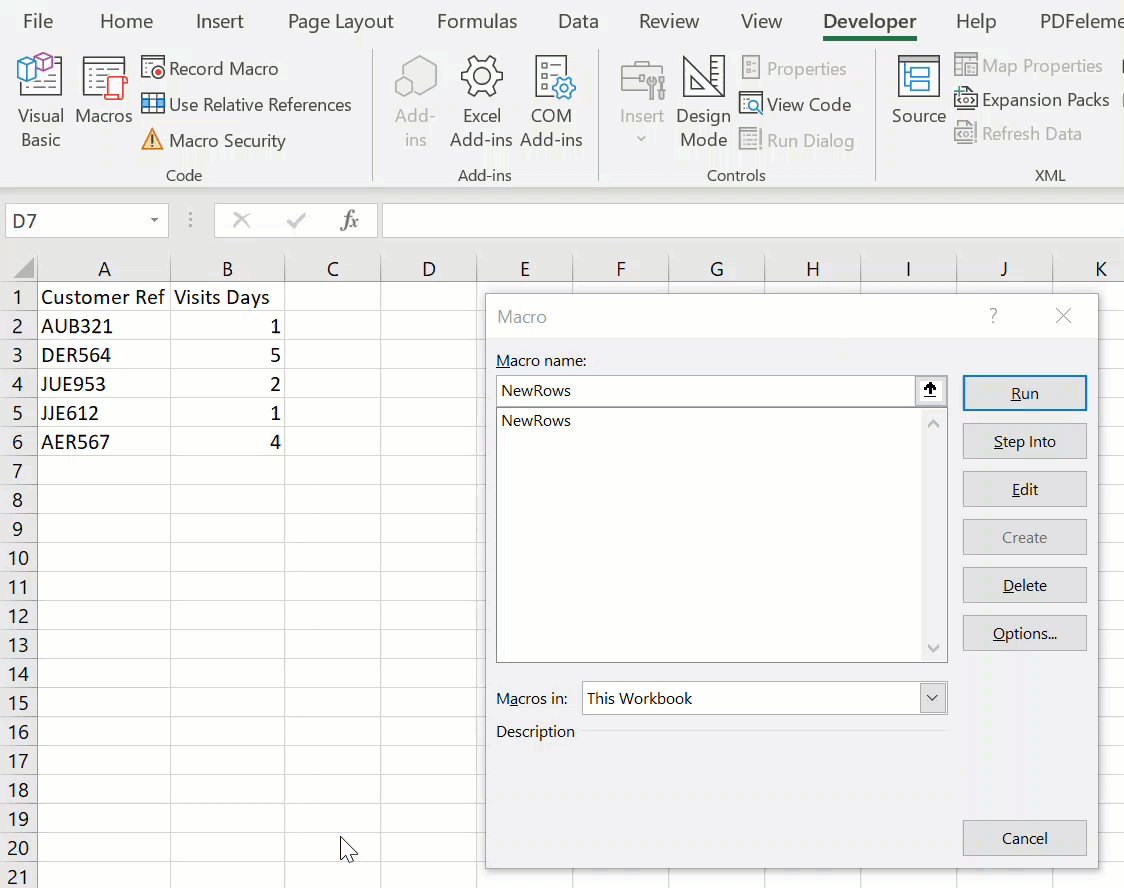Open Map Properties
The height and width of the screenshot is (888, 1124).
coord(1028,66)
